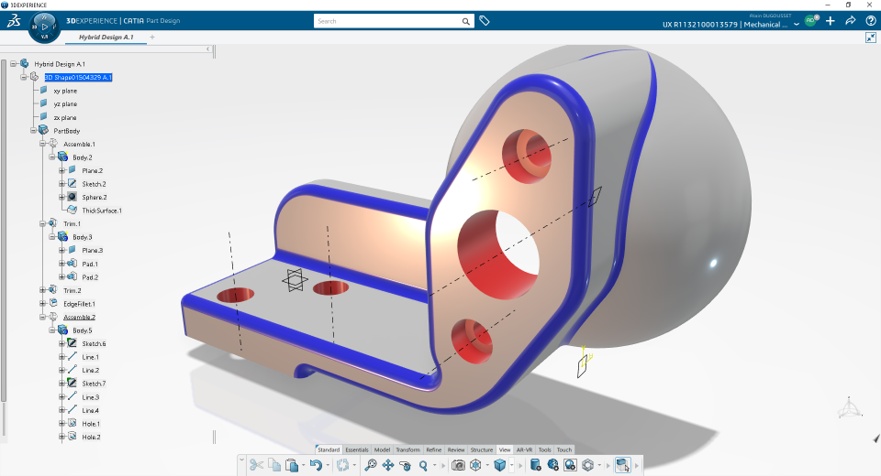Expand the Pad.1 node
This screenshot has width=881, height=476.
62,264
